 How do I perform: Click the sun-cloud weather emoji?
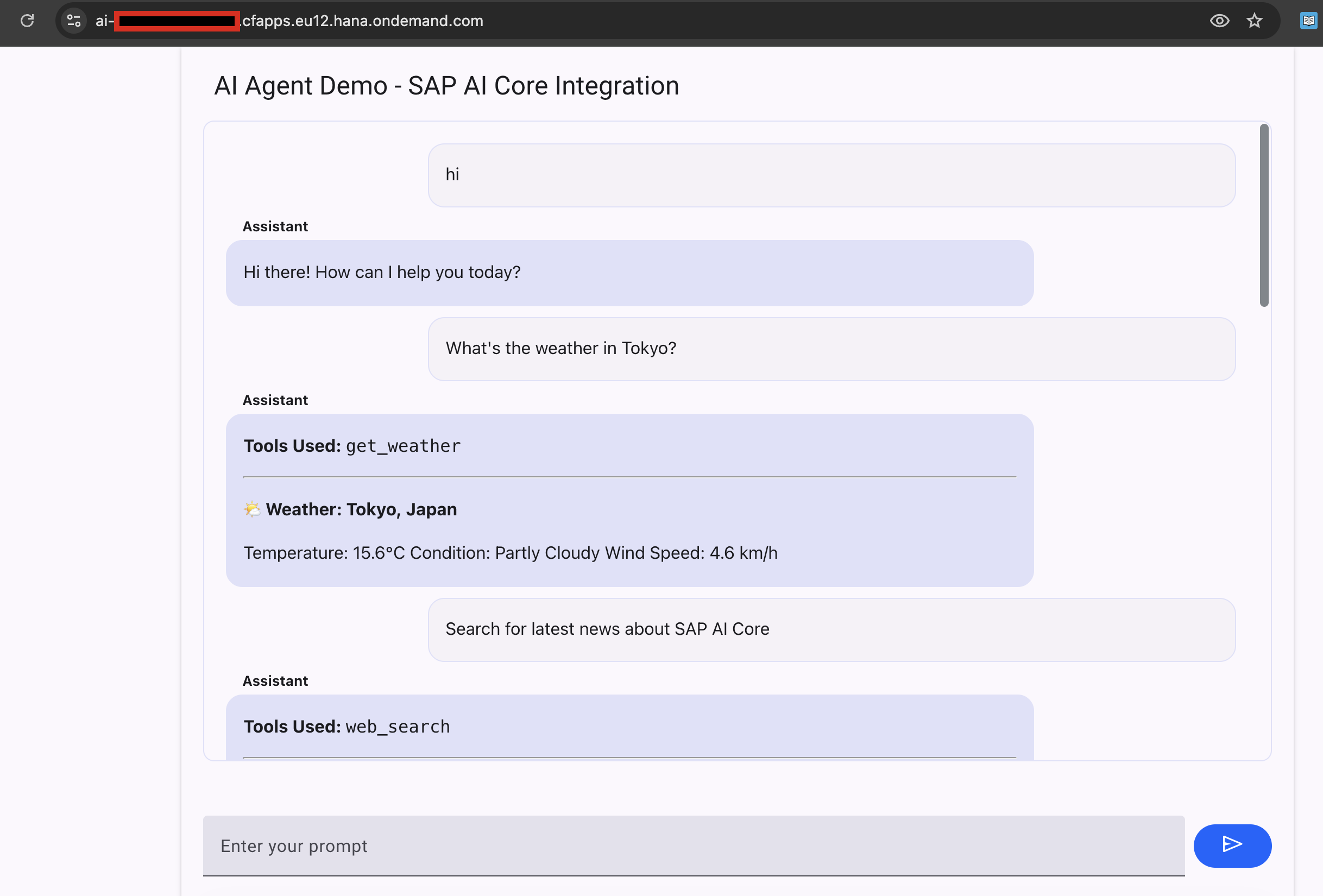pos(252,509)
